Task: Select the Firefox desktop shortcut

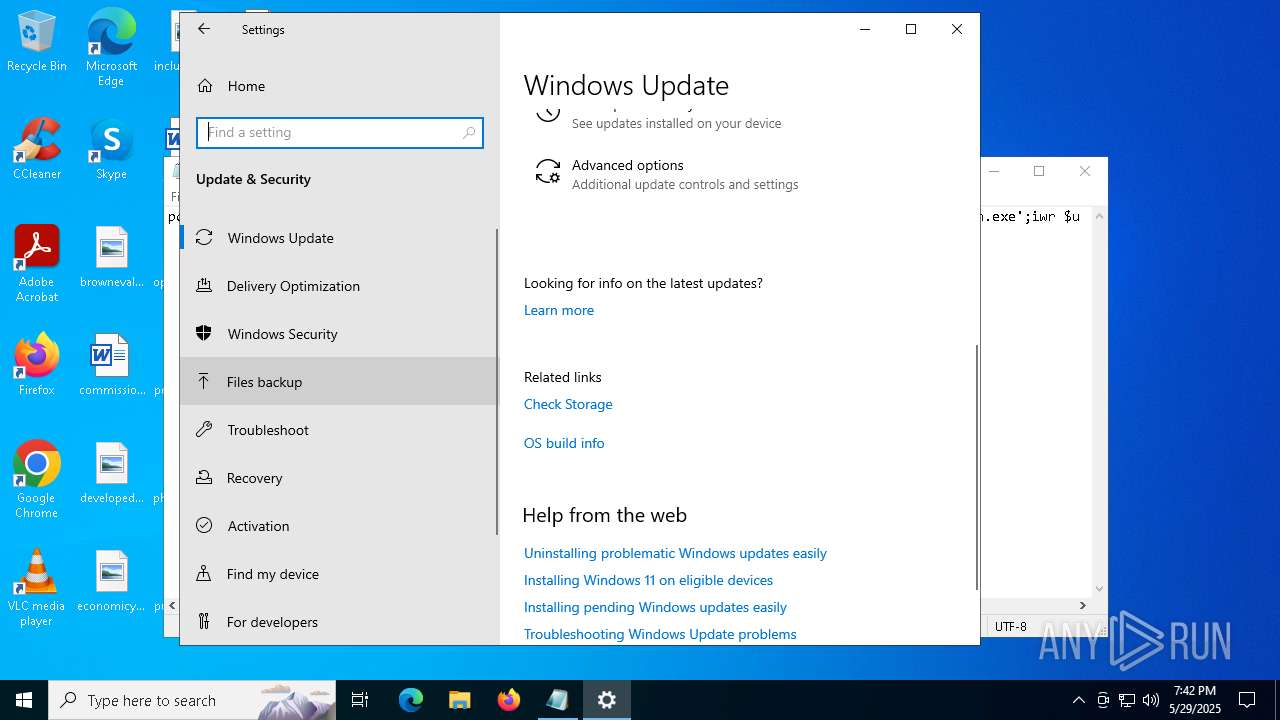Action: (x=37, y=366)
